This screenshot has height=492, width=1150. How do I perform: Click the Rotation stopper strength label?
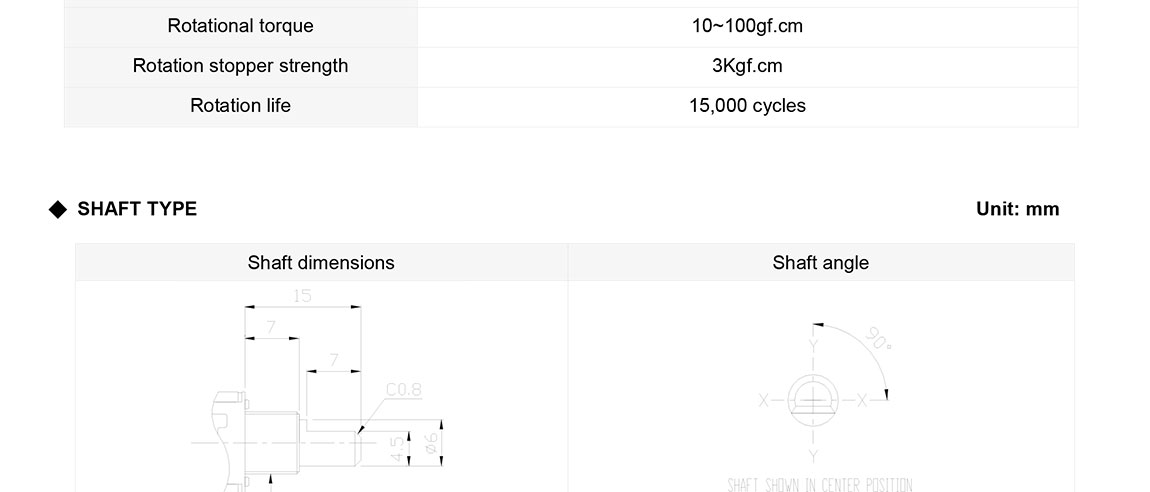[x=240, y=66]
